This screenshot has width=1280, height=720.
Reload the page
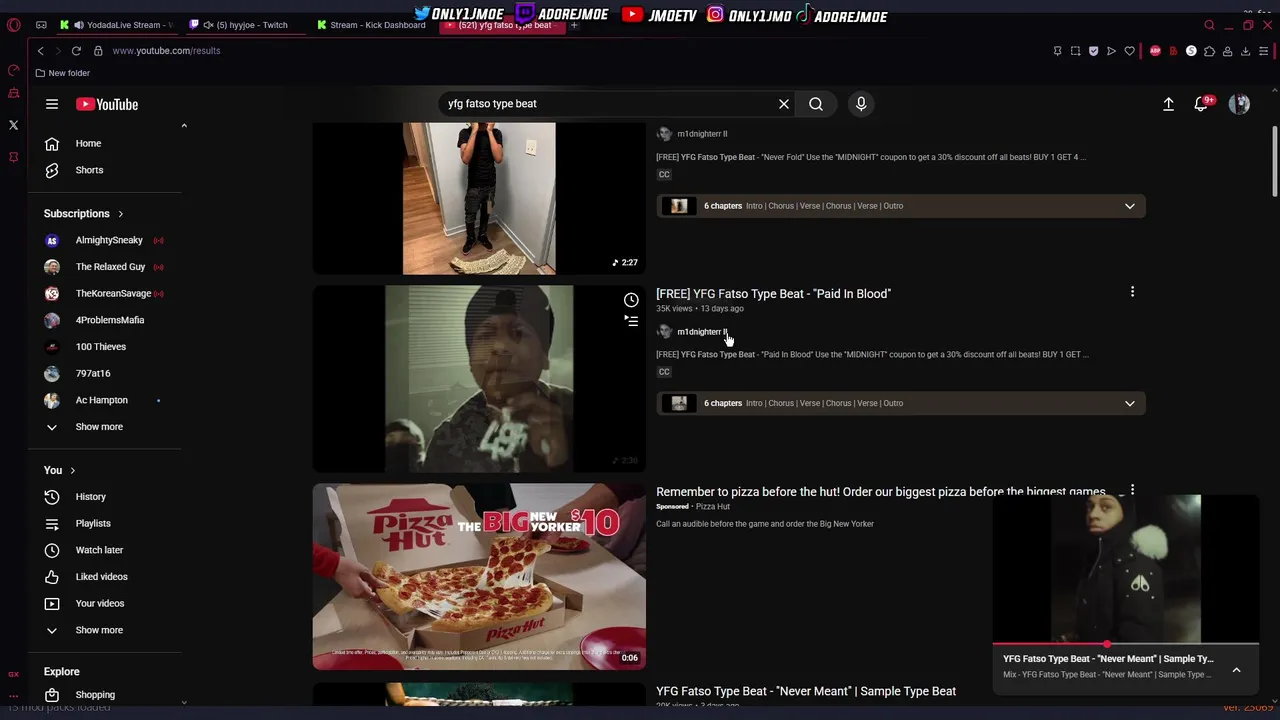78,50
